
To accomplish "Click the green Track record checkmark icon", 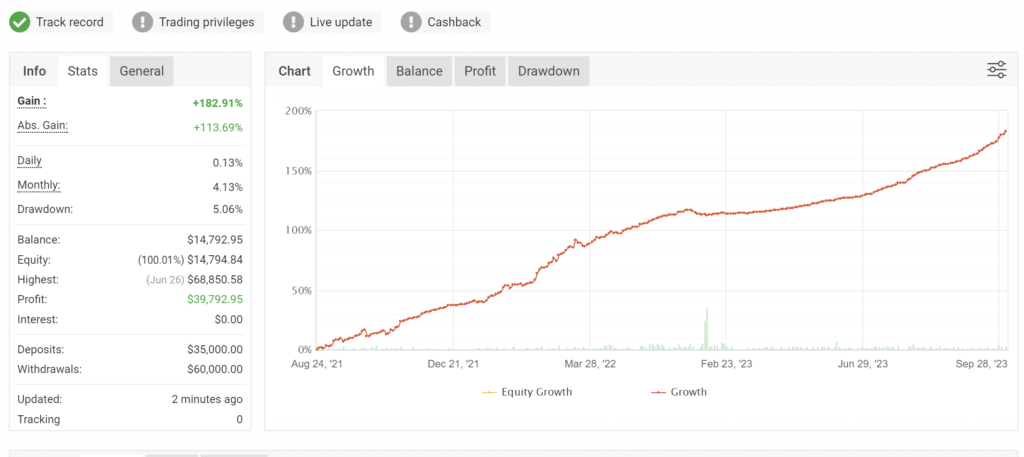I will click(20, 21).
